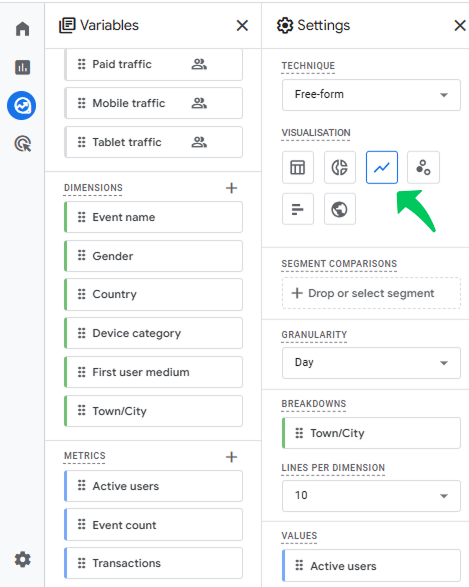The image size is (469, 587).
Task: Open the Technique Free-form dropdown
Action: click(371, 95)
